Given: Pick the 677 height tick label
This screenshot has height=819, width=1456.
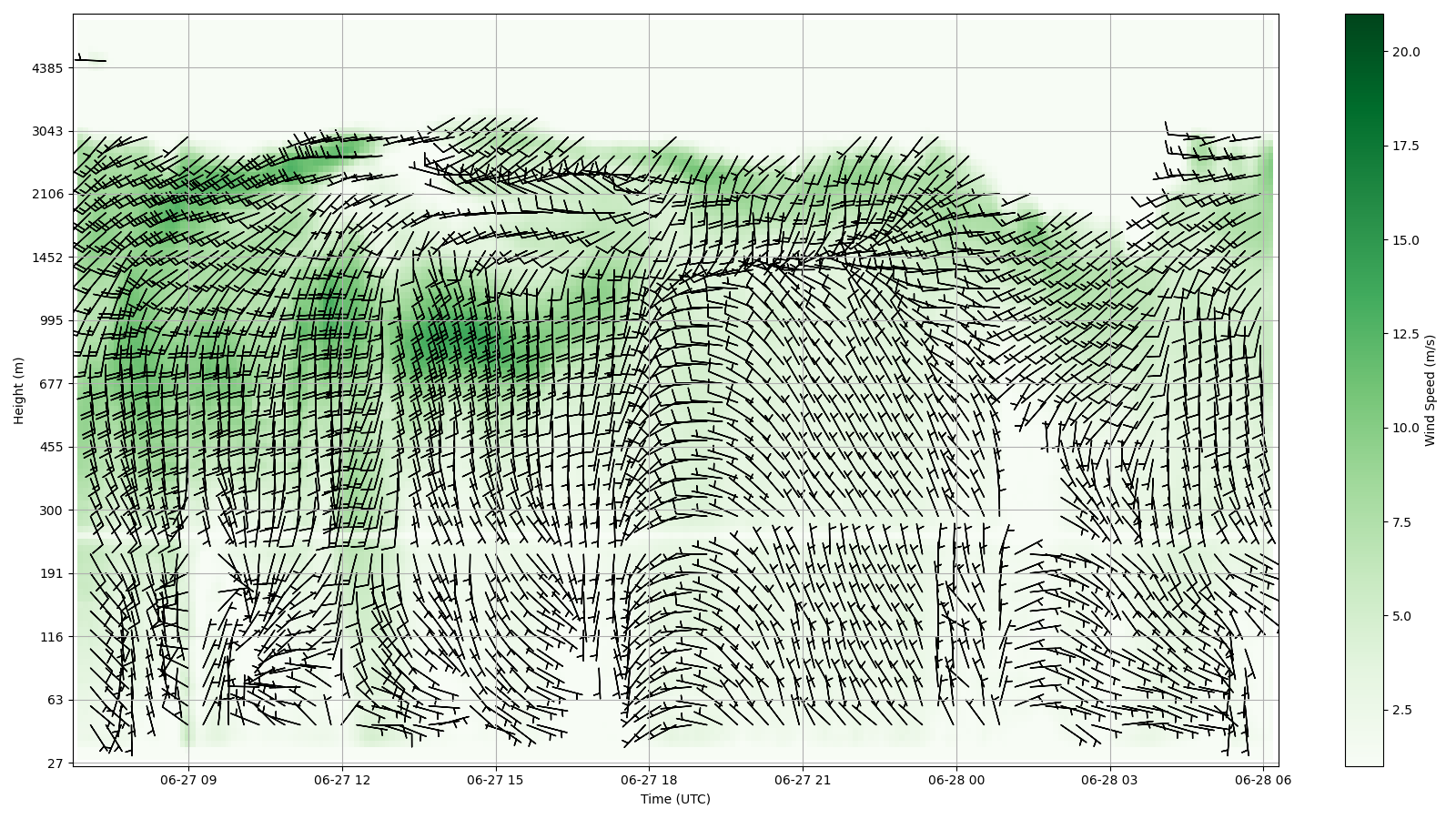Looking at the screenshot, I should point(51,384).
